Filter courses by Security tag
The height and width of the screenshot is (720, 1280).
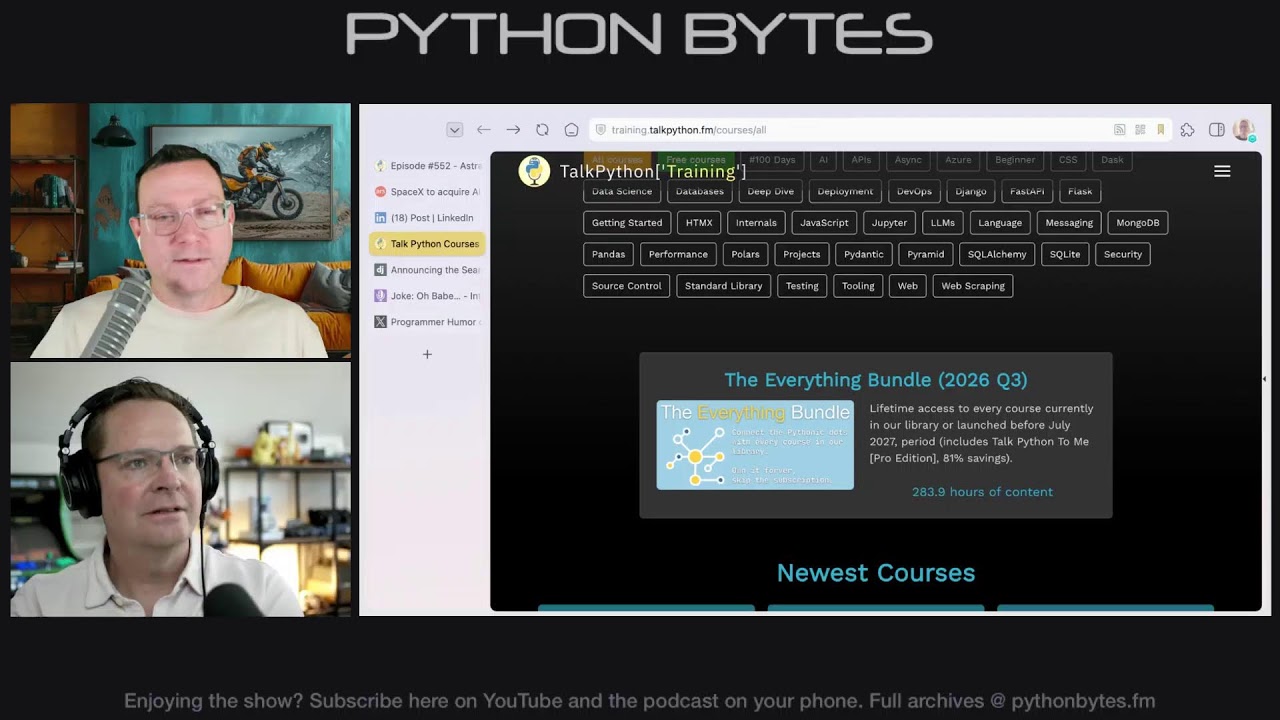pyautogui.click(x=1123, y=254)
